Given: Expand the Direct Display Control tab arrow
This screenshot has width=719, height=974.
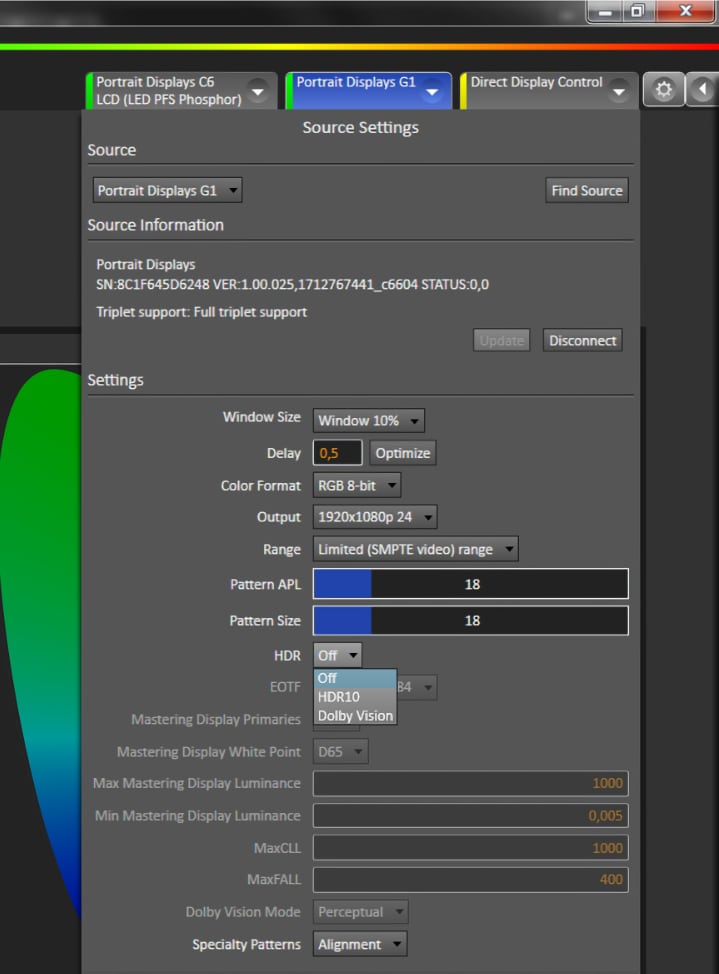Looking at the screenshot, I should point(618,91).
